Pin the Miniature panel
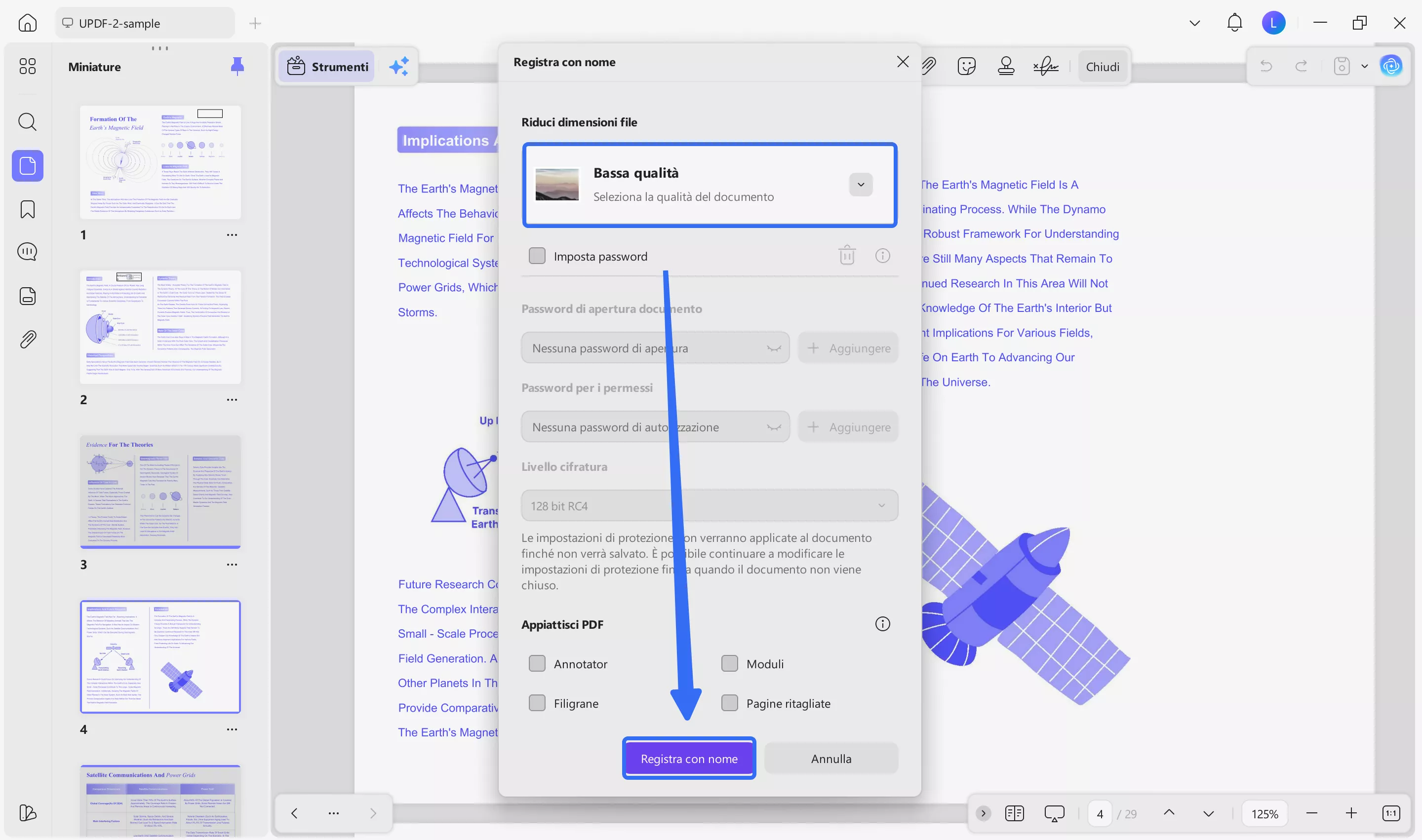The height and width of the screenshot is (840, 1422). click(237, 67)
